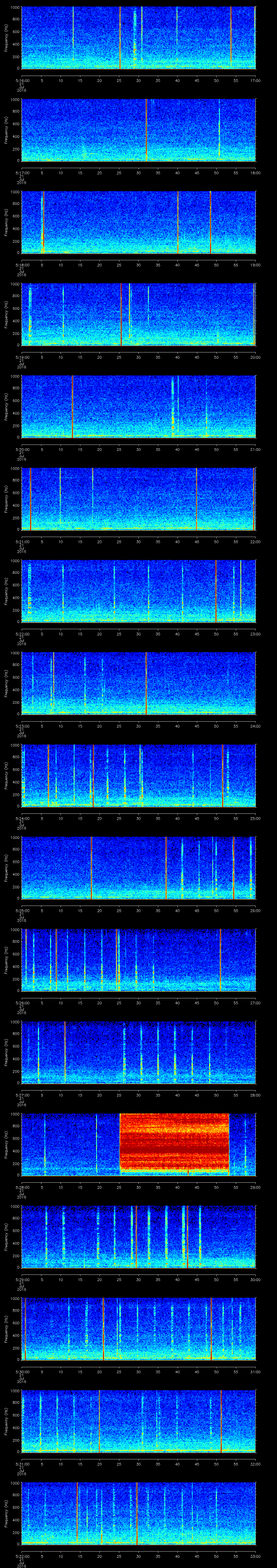
Task: Click the 22:00 end time label
Action: coord(255,542)
